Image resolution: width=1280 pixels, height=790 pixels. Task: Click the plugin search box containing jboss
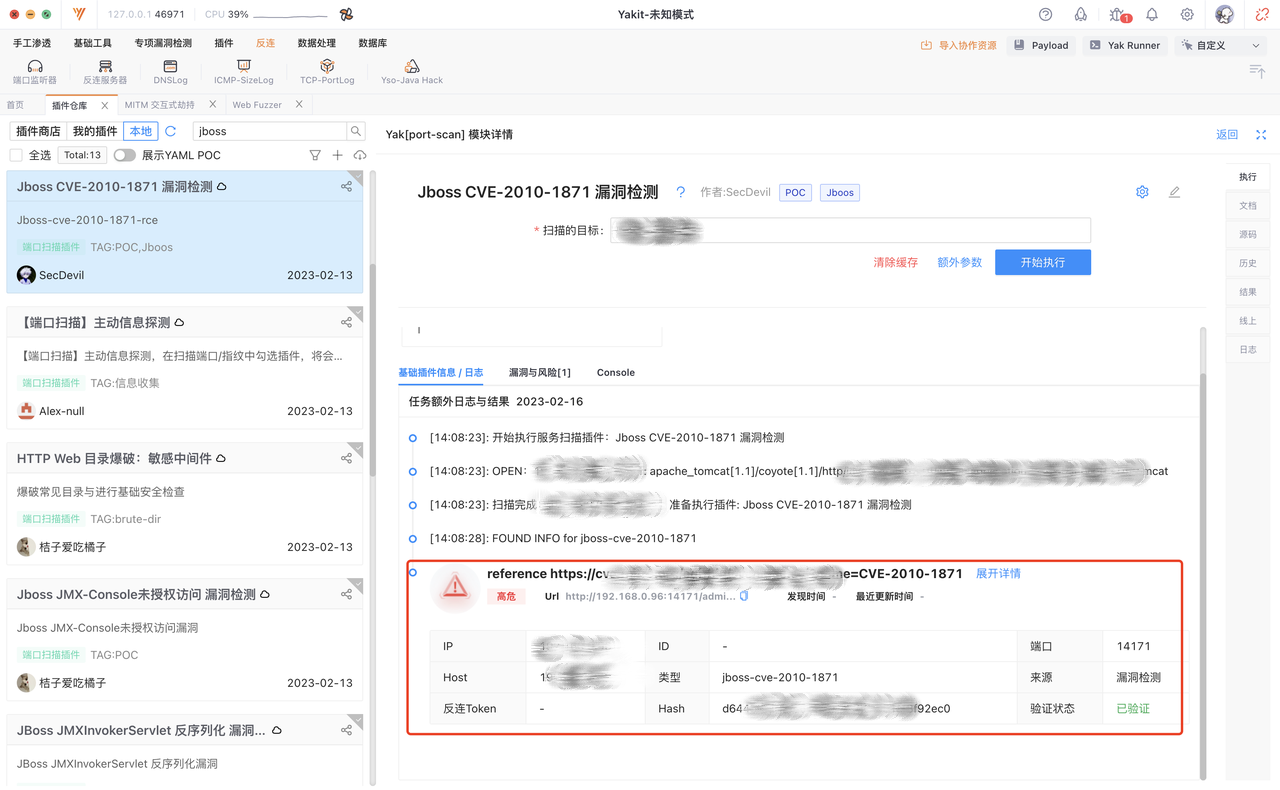click(x=268, y=131)
